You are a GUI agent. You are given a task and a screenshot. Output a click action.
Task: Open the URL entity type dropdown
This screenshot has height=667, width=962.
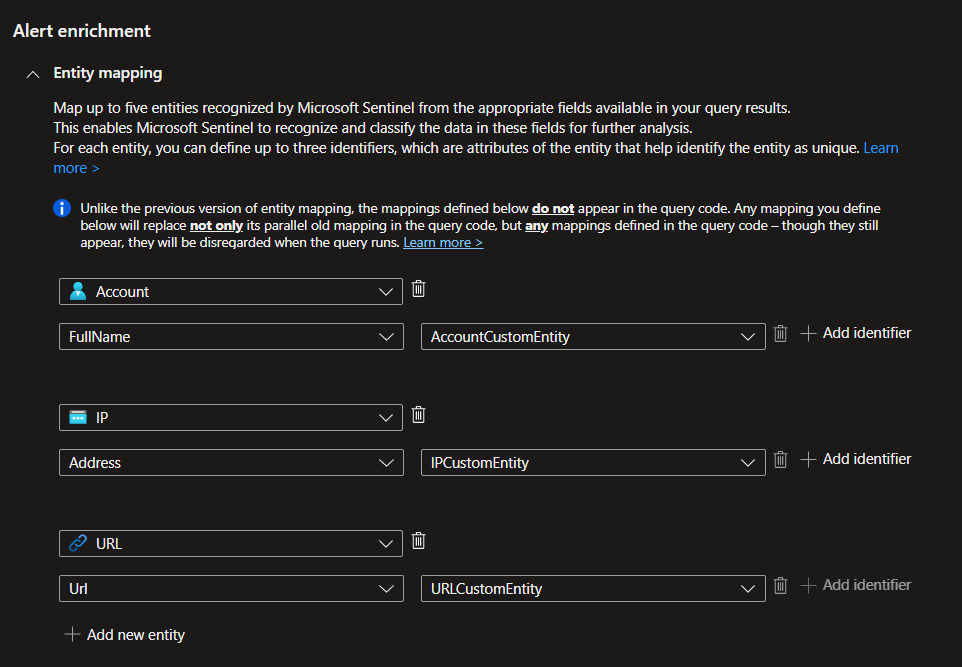point(231,544)
